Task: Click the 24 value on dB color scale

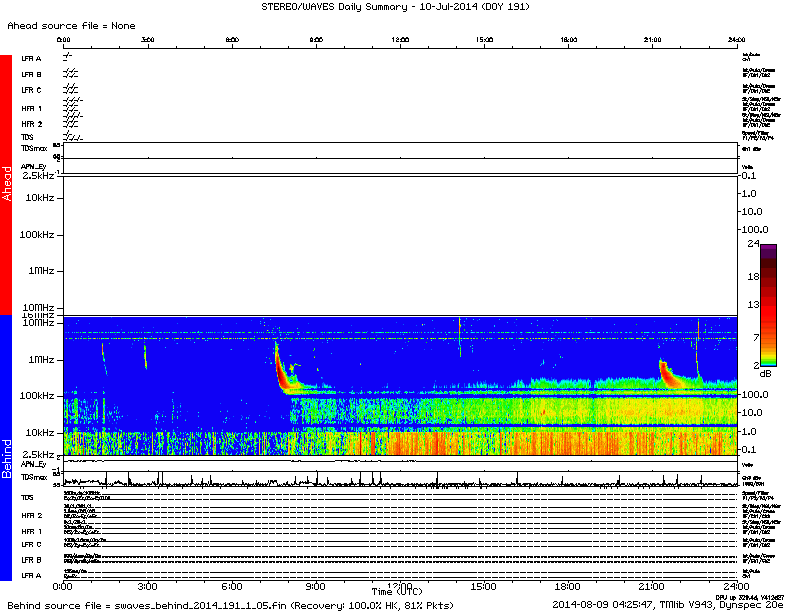Action: tap(753, 243)
